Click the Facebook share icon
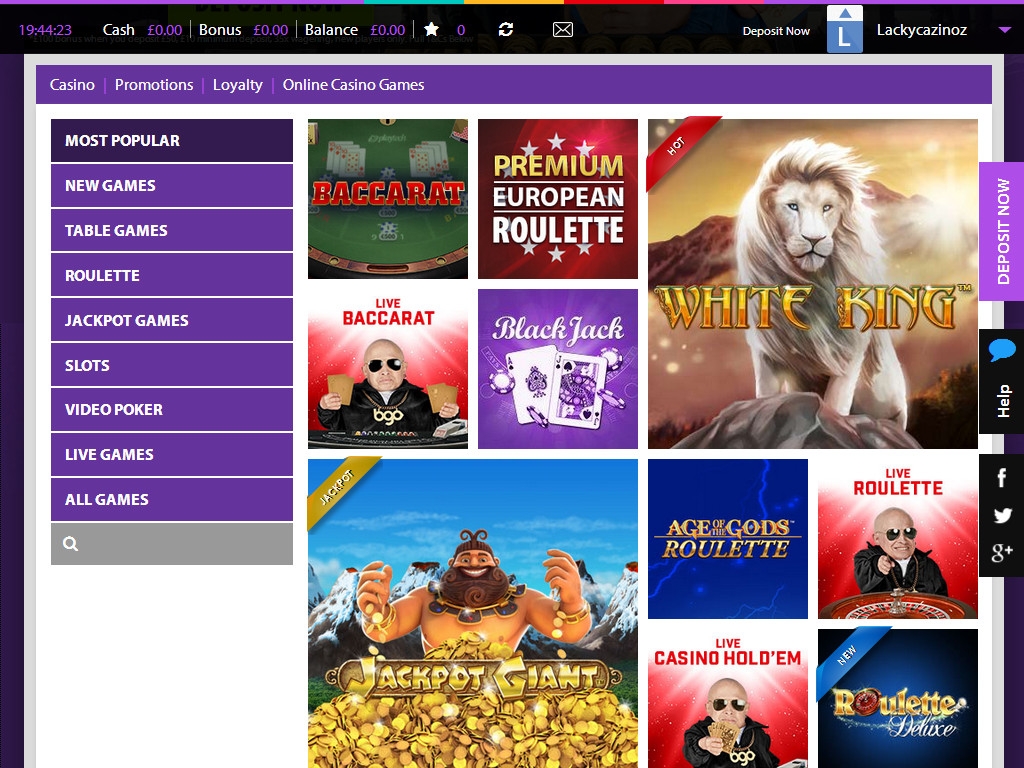This screenshot has height=768, width=1024. coord(1001,479)
